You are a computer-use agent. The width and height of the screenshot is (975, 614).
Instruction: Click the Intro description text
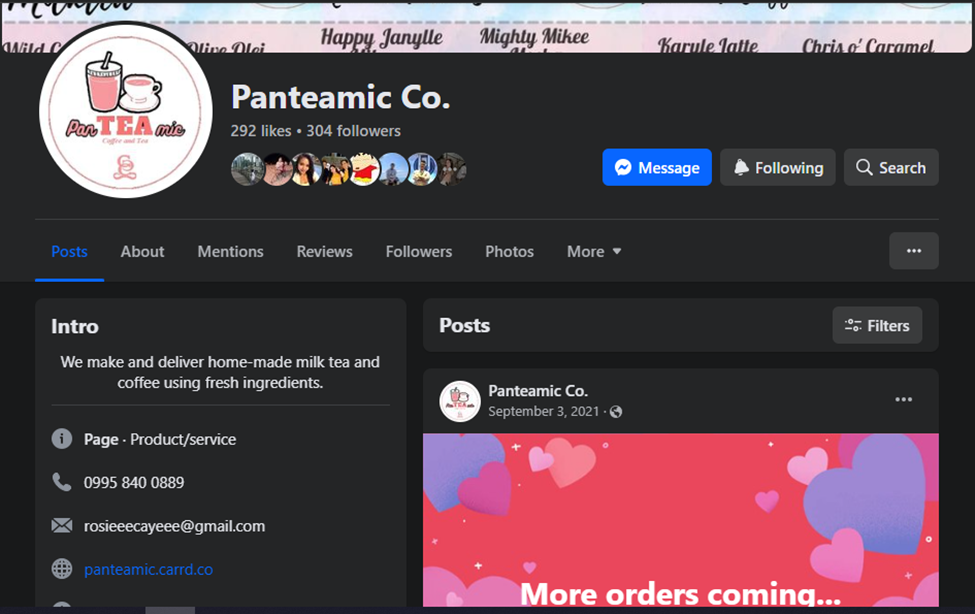(x=220, y=372)
